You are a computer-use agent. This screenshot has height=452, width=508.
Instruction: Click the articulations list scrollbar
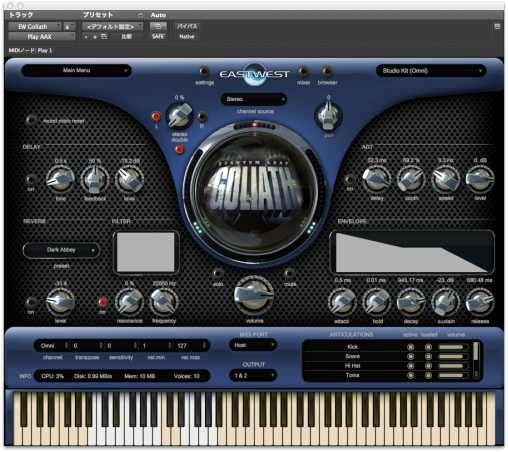pos(476,360)
